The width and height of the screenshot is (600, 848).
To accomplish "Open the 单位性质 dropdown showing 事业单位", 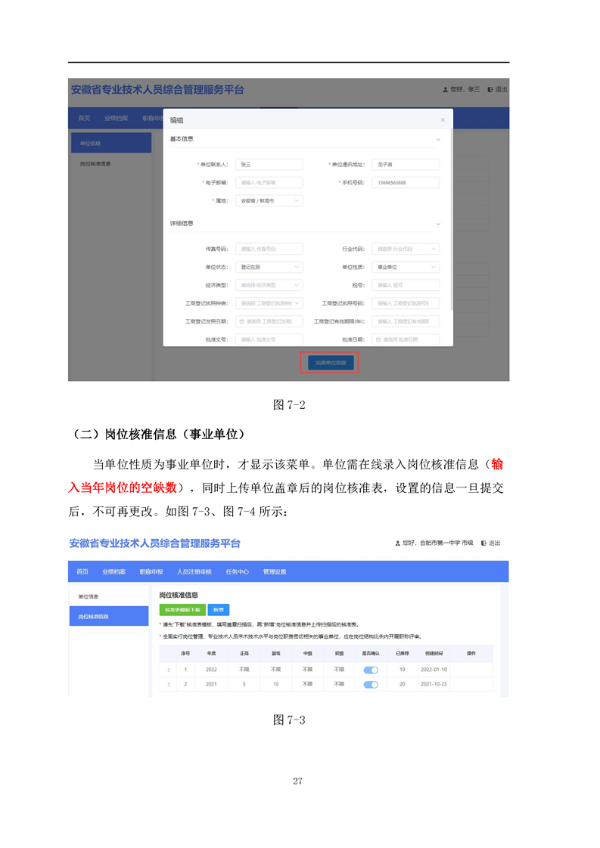I will click(x=405, y=267).
